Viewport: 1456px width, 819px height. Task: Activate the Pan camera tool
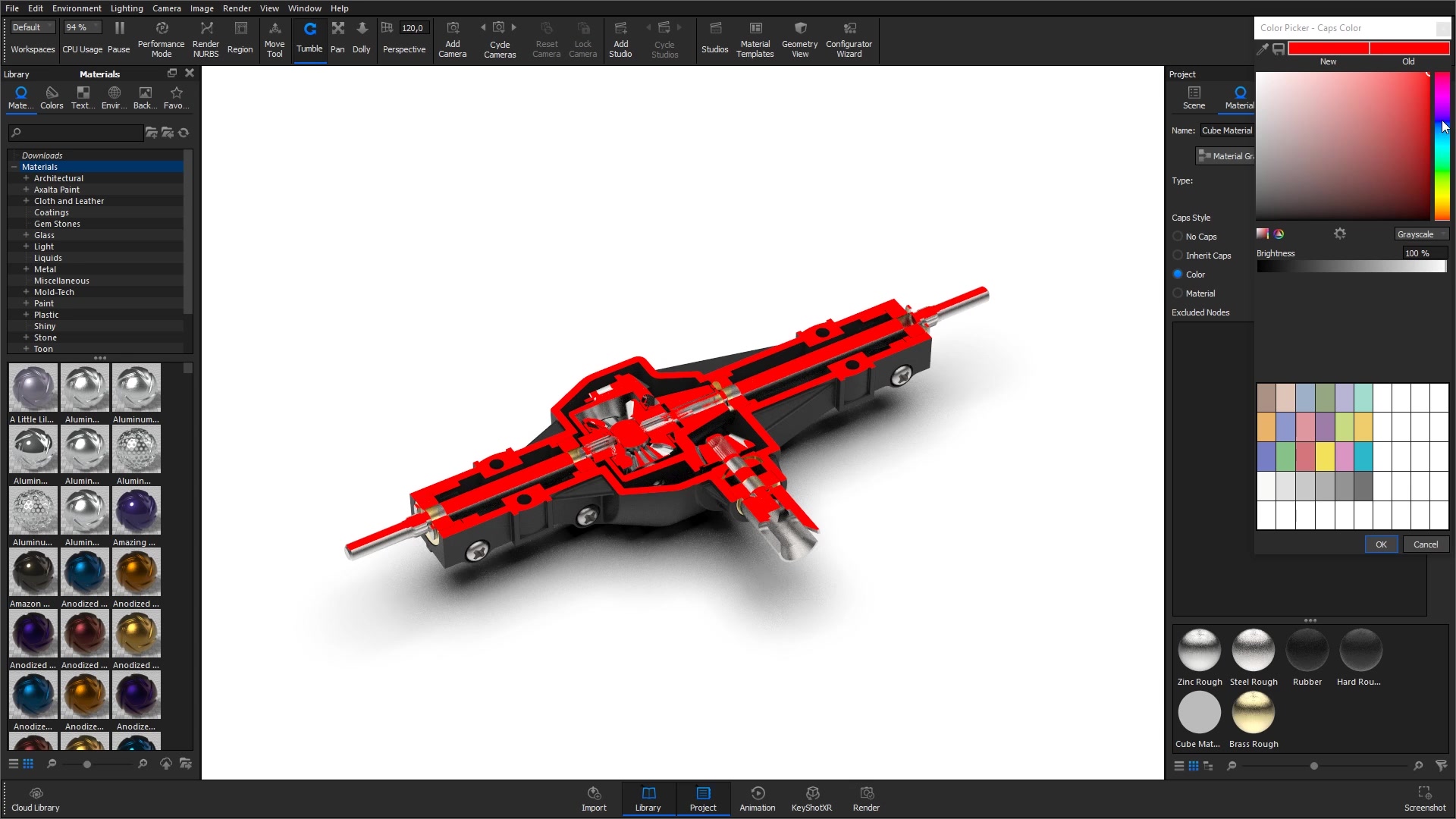click(337, 36)
